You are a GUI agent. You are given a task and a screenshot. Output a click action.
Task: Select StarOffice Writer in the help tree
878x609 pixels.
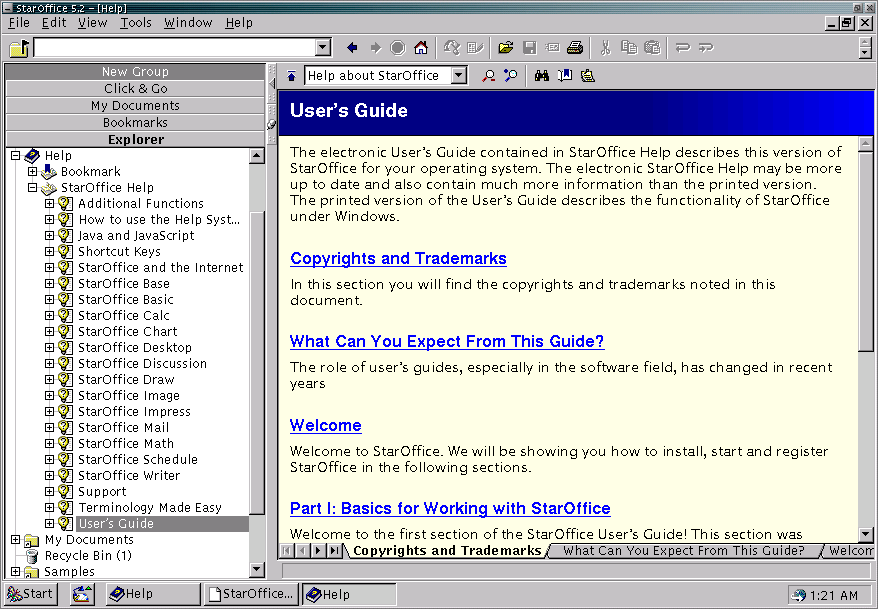point(129,475)
